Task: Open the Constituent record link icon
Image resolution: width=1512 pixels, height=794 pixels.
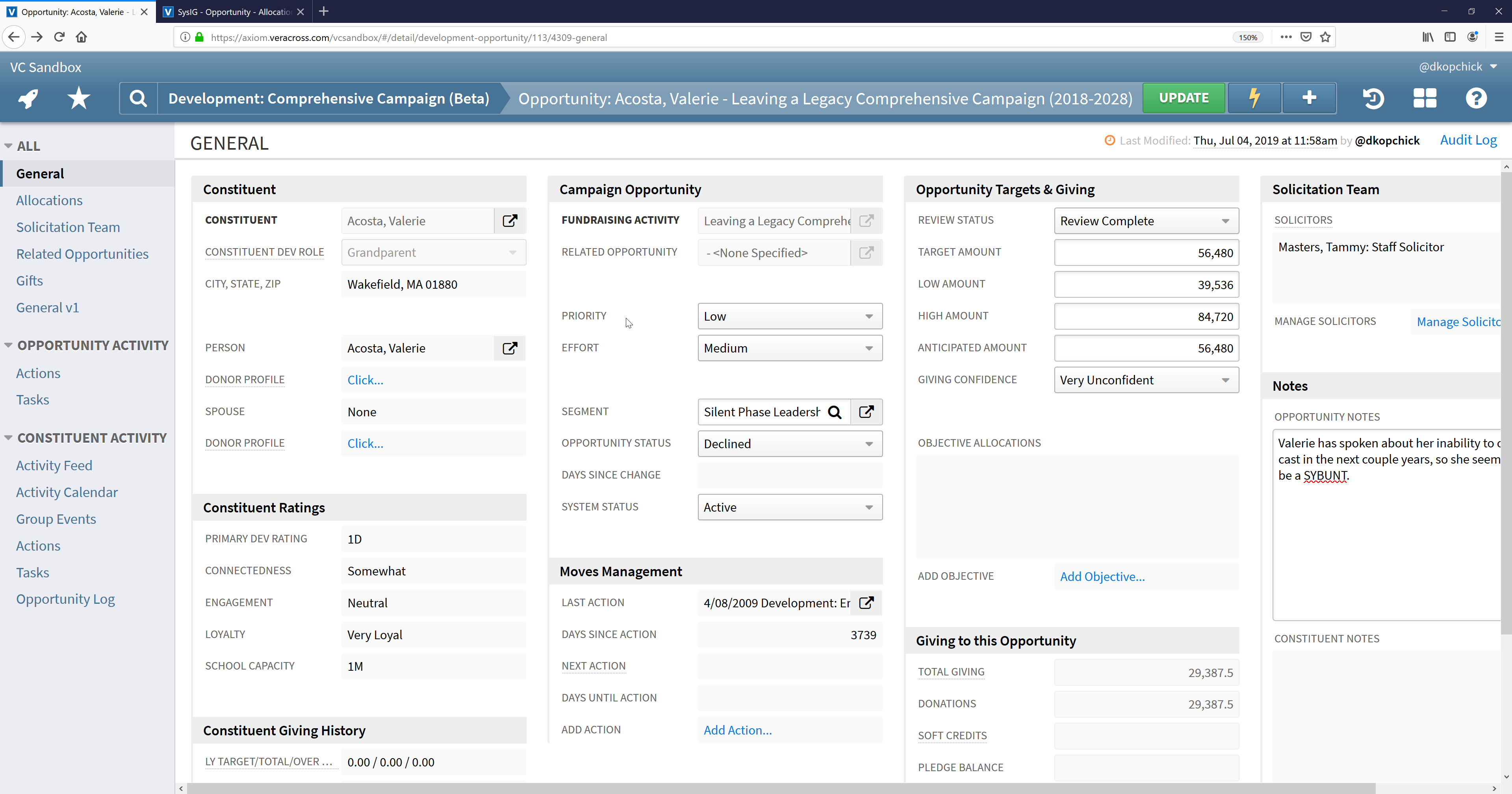Action: (510, 221)
